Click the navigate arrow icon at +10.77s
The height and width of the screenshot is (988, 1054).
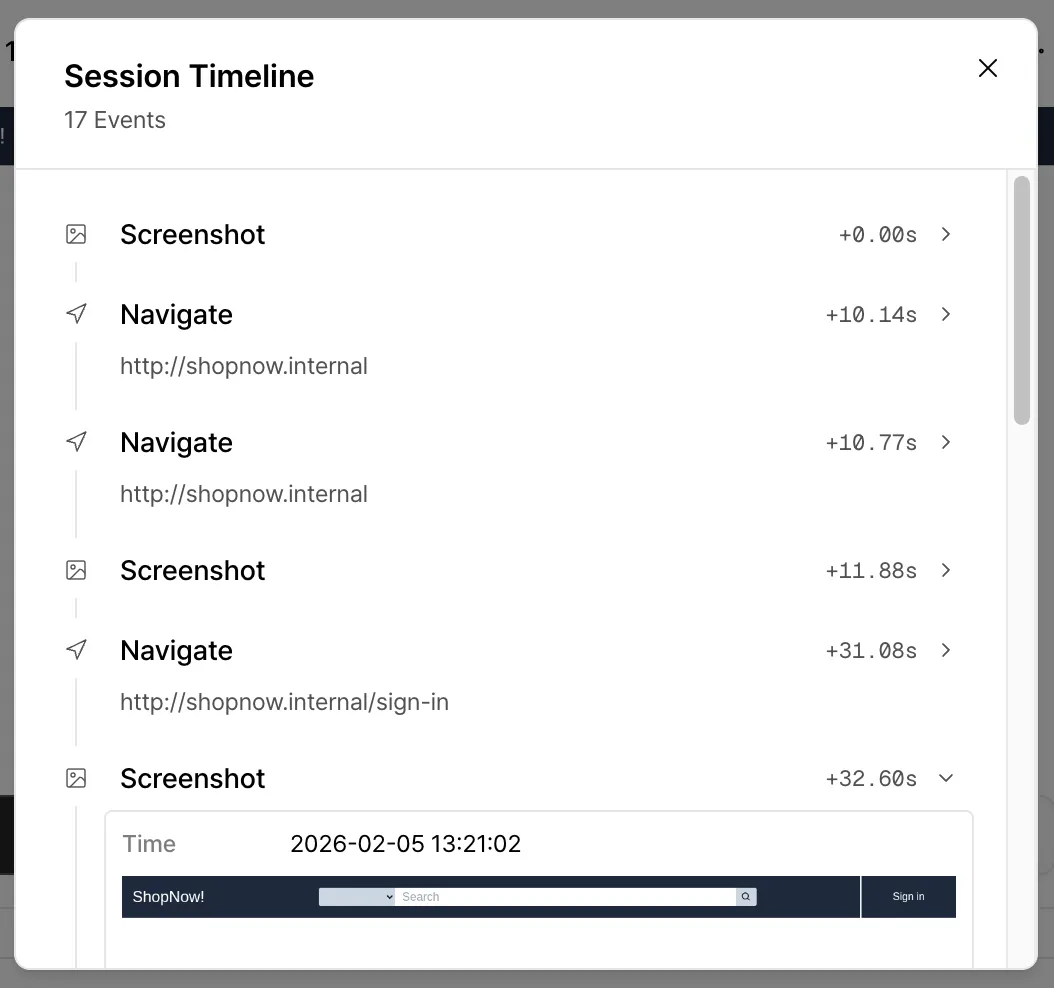[x=76, y=442]
